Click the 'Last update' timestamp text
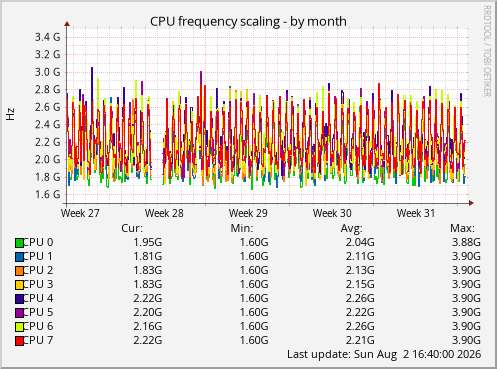Image resolution: width=497 pixels, height=369 pixels. pos(384,354)
